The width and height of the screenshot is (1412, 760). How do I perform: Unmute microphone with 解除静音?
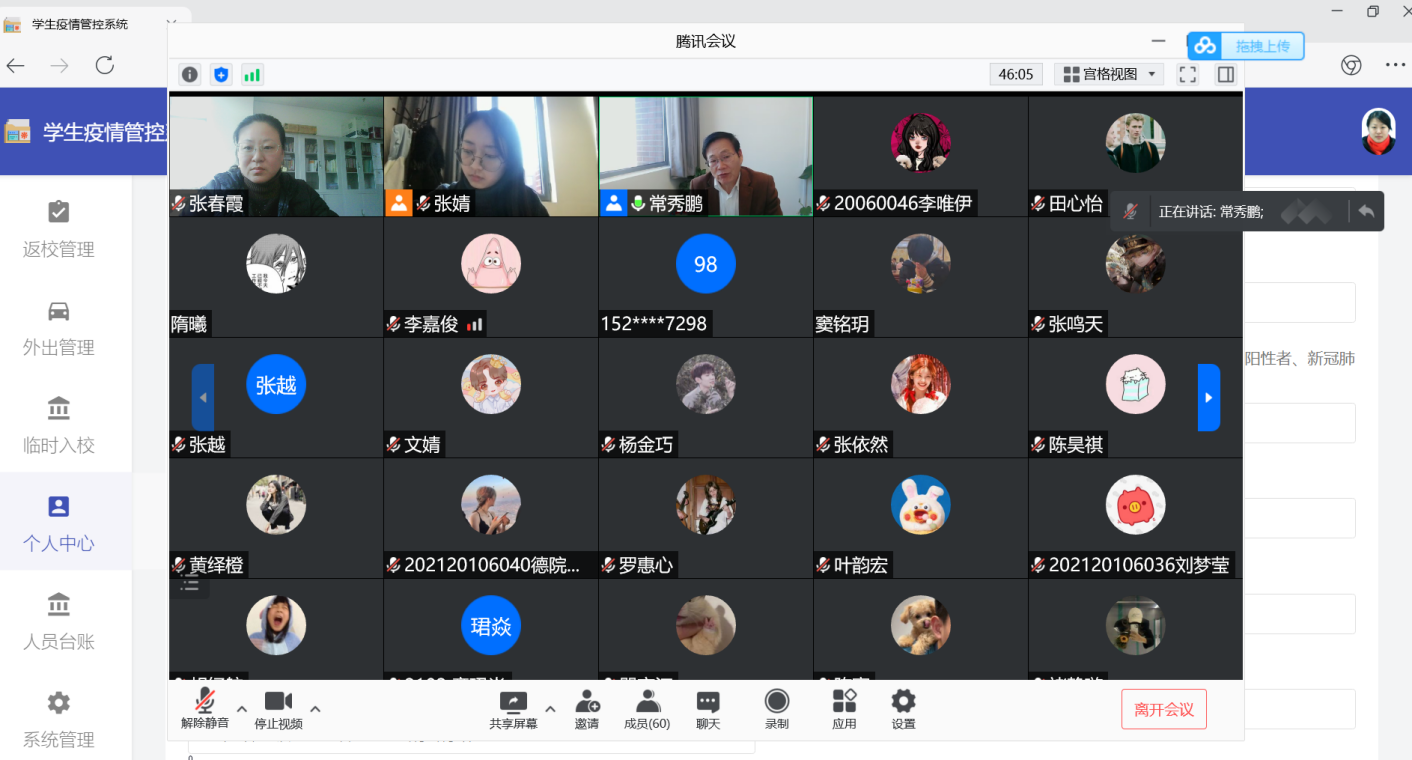205,708
